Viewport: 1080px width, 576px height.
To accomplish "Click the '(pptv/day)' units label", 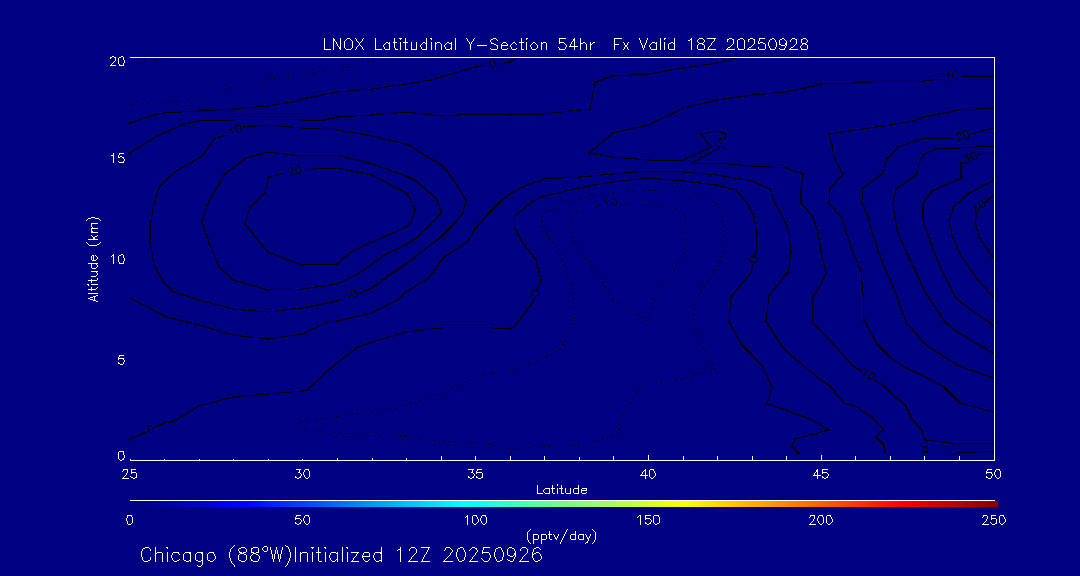I will (x=561, y=535).
